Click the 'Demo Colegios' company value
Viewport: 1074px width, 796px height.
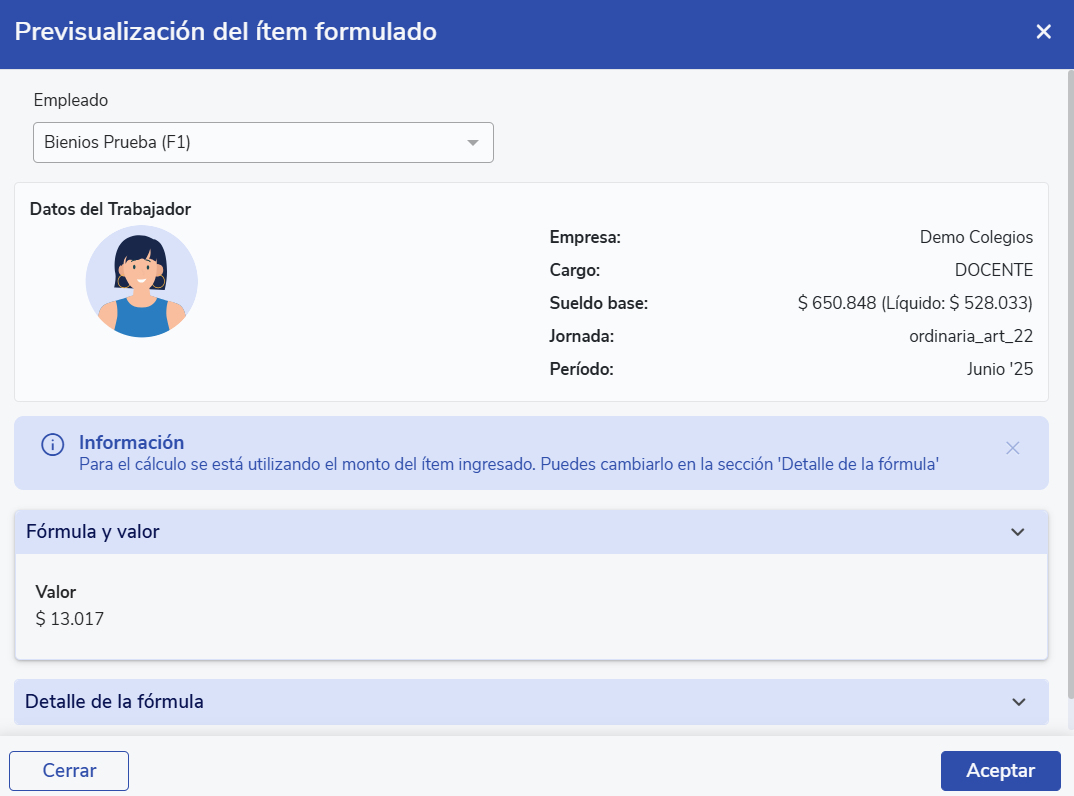(976, 237)
